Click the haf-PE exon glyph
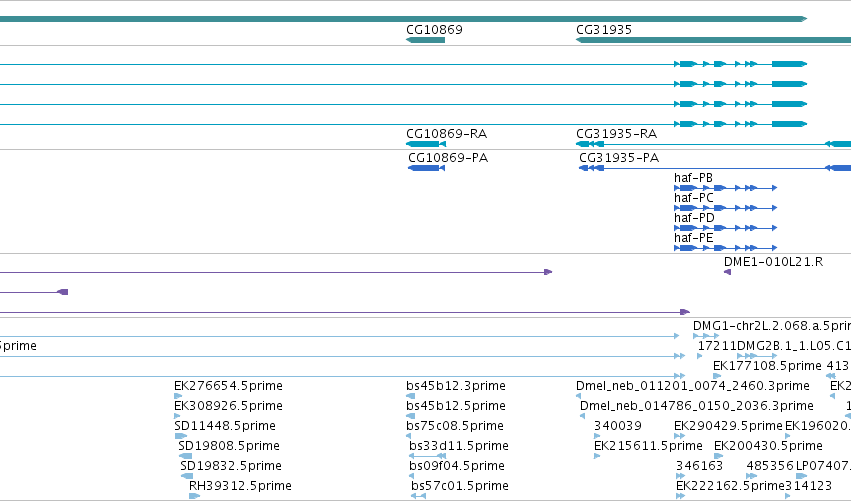The width and height of the screenshot is (851, 501). [726, 248]
